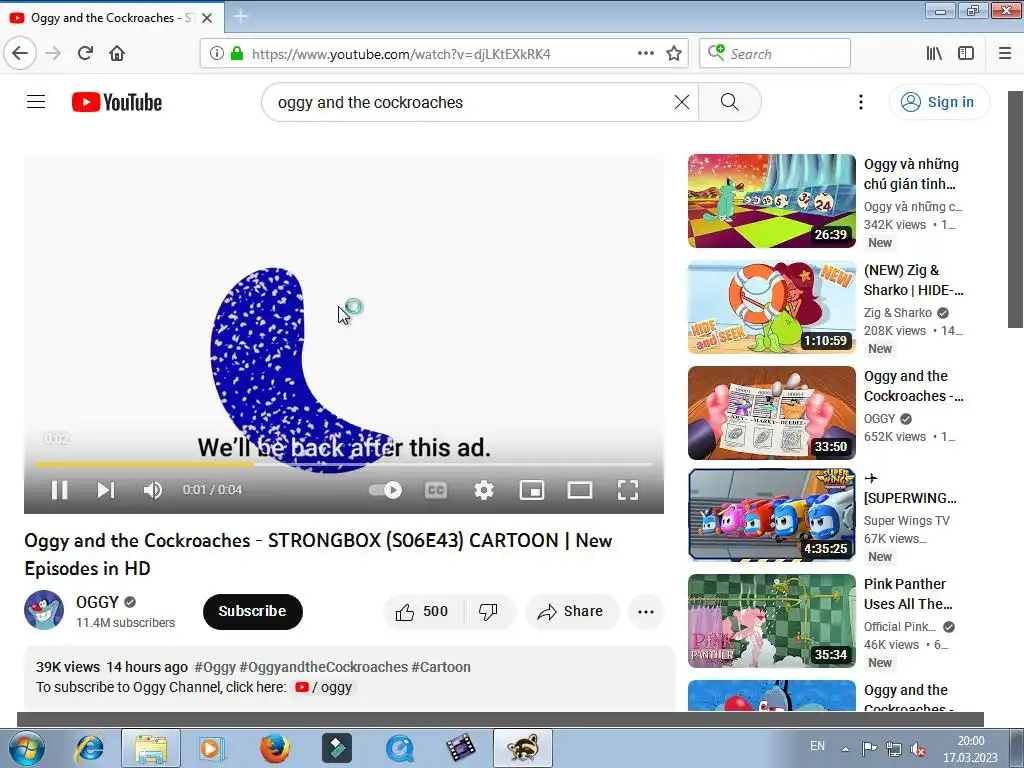1024x768 pixels.
Task: Toggle closed captions CC button
Action: click(436, 490)
